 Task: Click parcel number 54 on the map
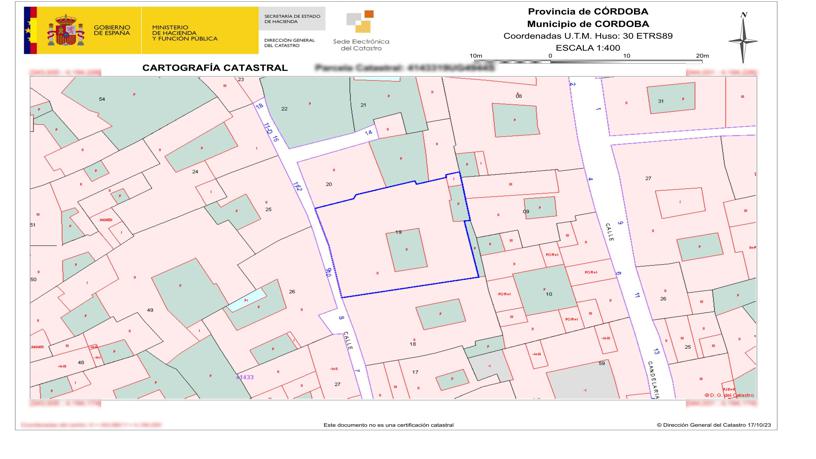[x=102, y=99]
